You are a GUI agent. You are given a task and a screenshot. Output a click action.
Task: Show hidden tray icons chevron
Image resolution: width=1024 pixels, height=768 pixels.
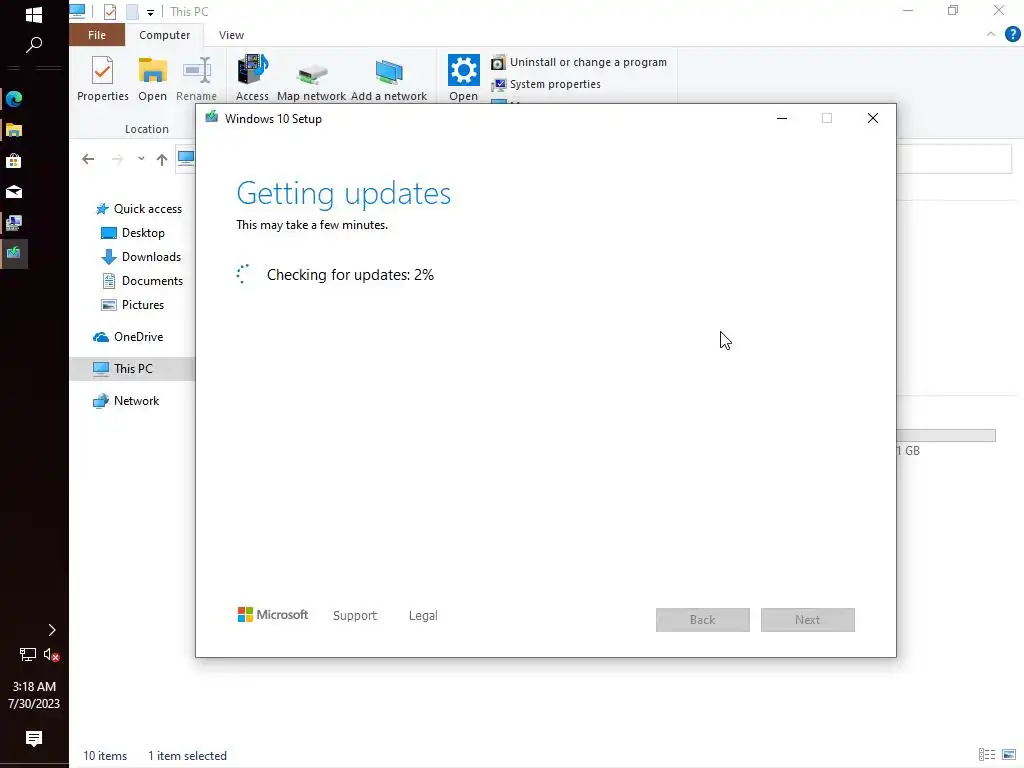point(52,630)
